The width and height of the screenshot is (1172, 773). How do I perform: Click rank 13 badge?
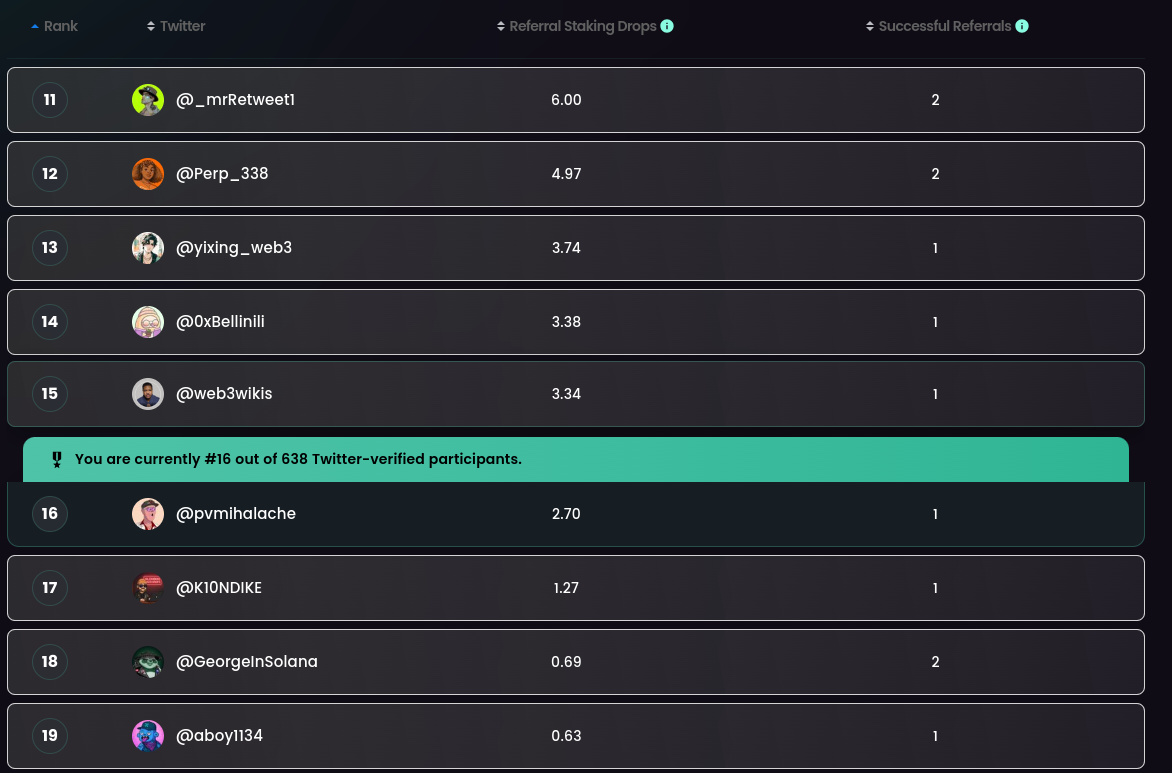[x=50, y=248]
